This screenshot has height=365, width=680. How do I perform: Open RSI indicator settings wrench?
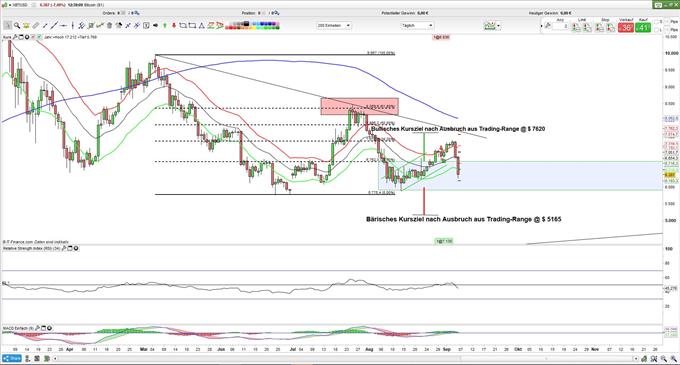pyautogui.click(x=64, y=248)
